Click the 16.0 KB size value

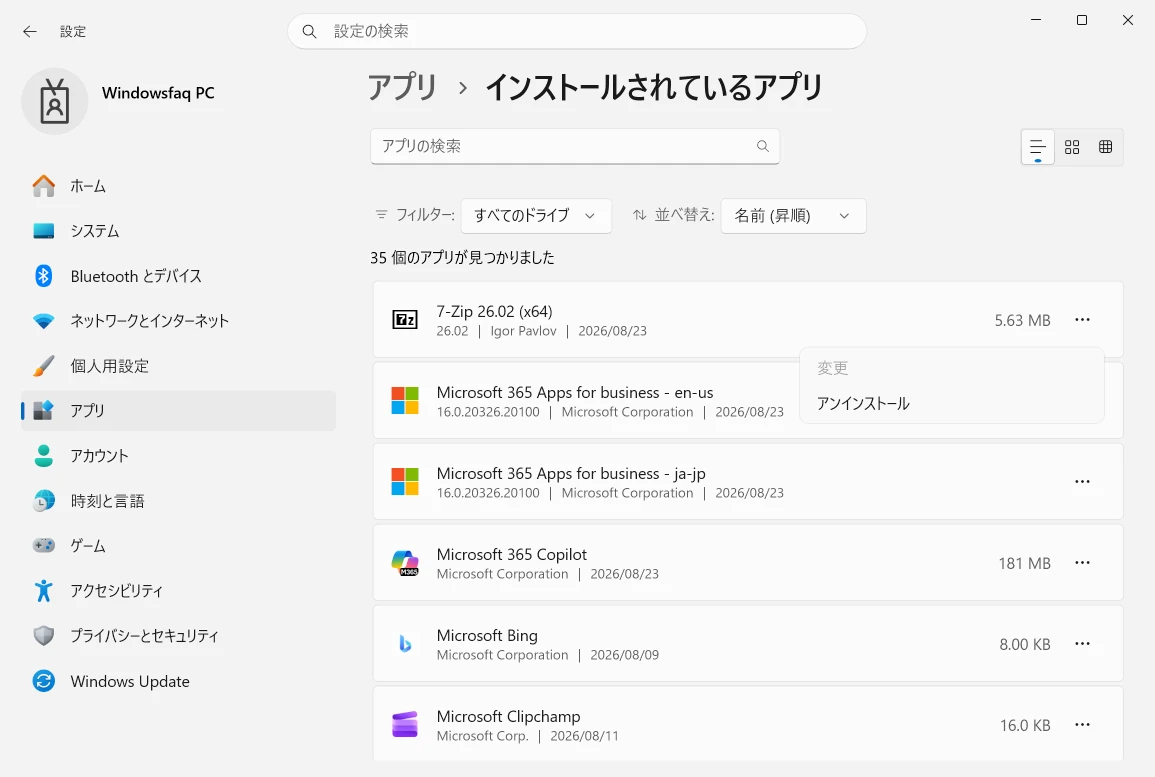[1025, 725]
